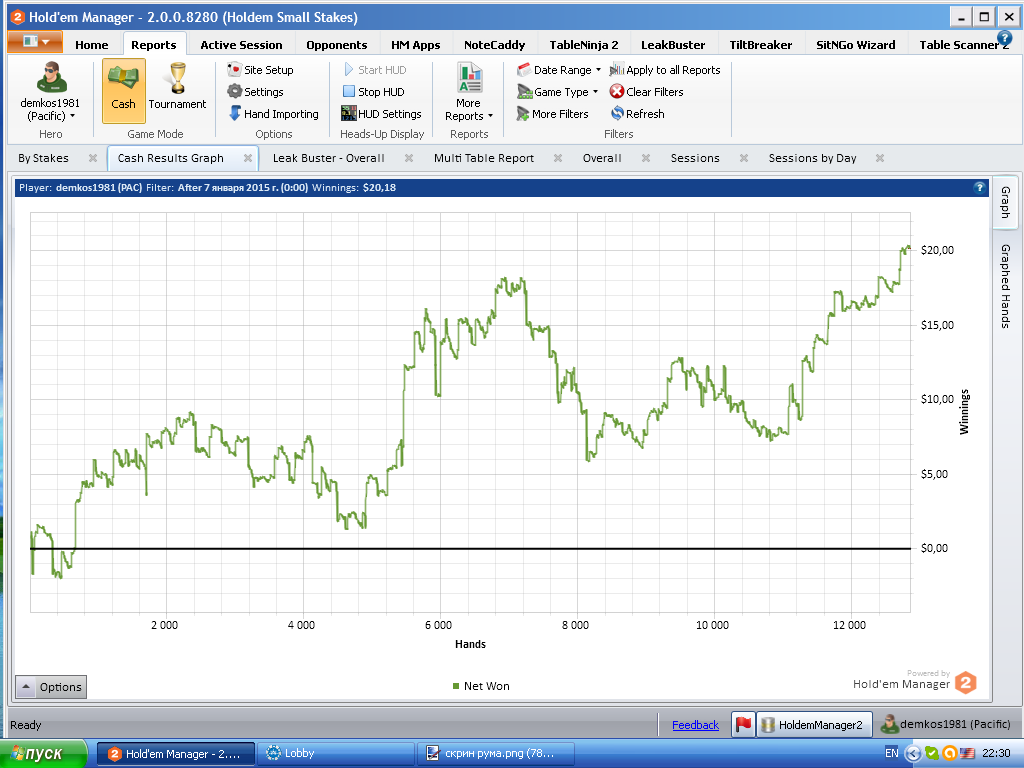
Task: Switch to the By Stakes report tab
Action: tap(43, 158)
